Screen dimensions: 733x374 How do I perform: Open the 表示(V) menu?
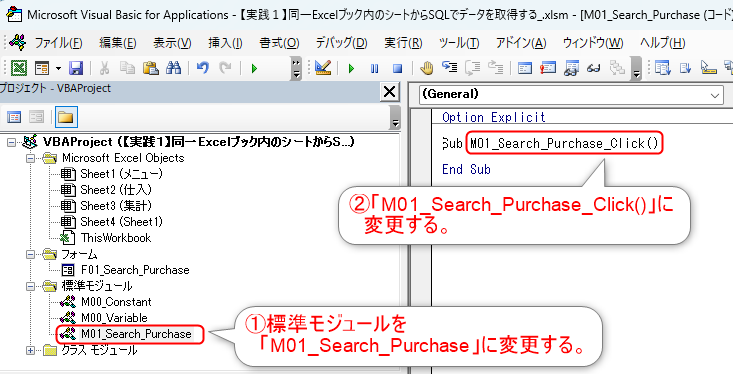point(172,43)
